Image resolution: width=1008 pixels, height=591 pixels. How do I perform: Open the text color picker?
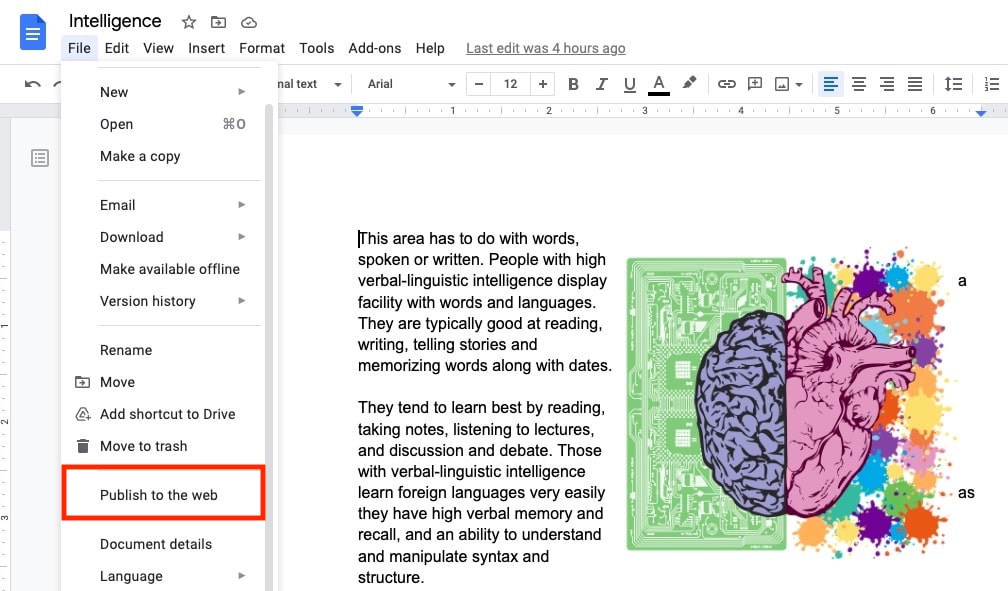tap(657, 84)
